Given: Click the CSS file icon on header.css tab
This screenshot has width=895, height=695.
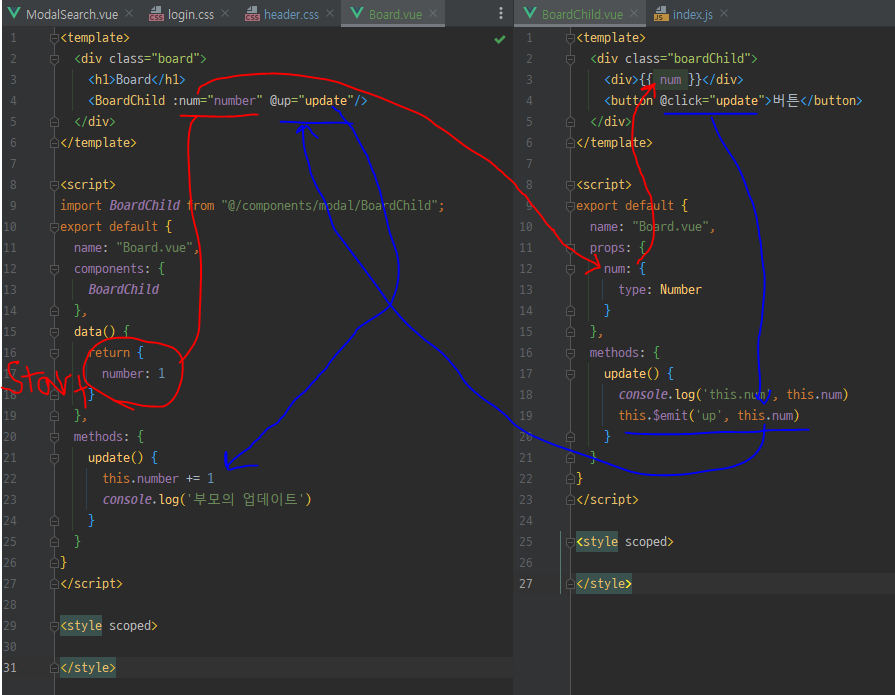Looking at the screenshot, I should (x=252, y=14).
